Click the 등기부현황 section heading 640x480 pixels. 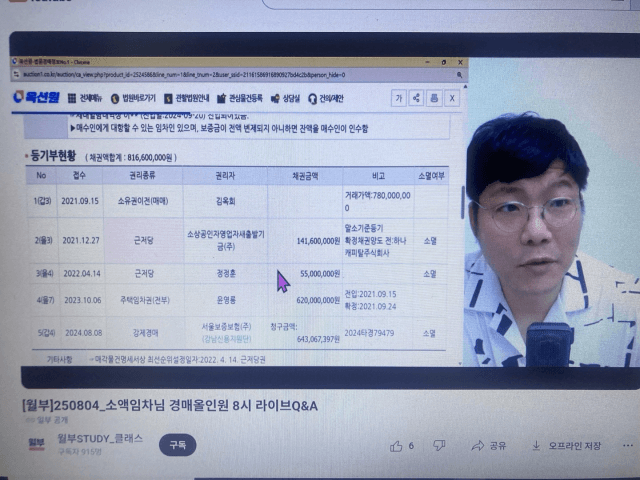53,156
